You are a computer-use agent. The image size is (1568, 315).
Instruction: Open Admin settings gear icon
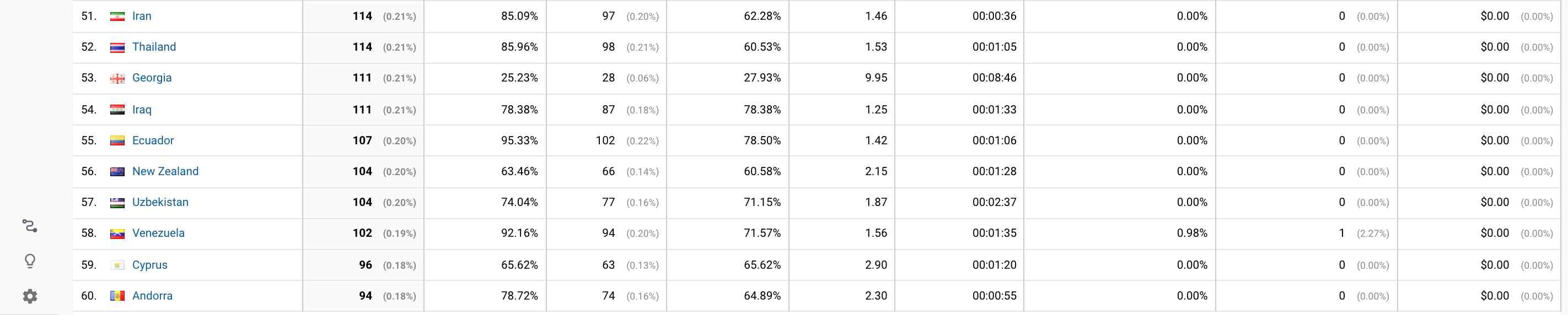29,296
